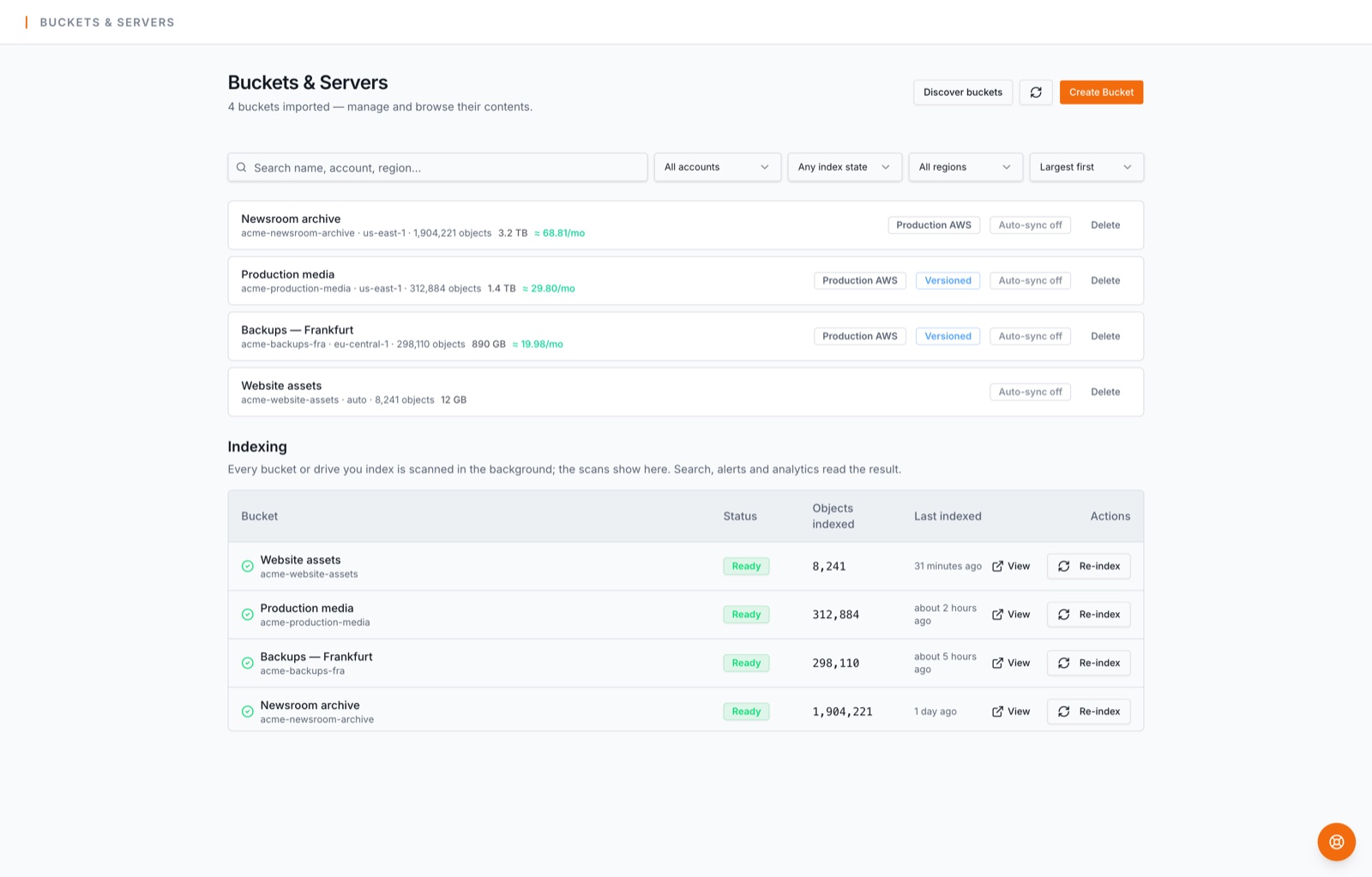This screenshot has height=877, width=1372.
Task: Click Discover buckets
Action: click(963, 93)
